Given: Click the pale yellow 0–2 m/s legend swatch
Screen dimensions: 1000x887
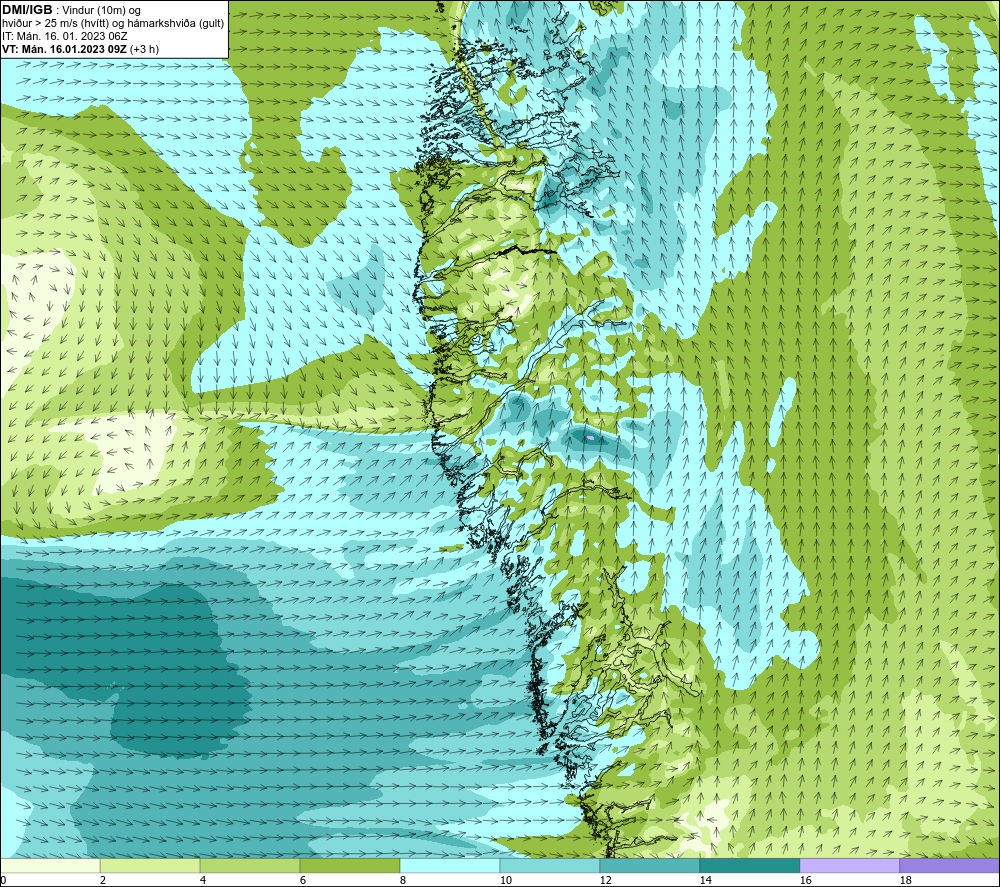Looking at the screenshot, I should [x=50, y=865].
